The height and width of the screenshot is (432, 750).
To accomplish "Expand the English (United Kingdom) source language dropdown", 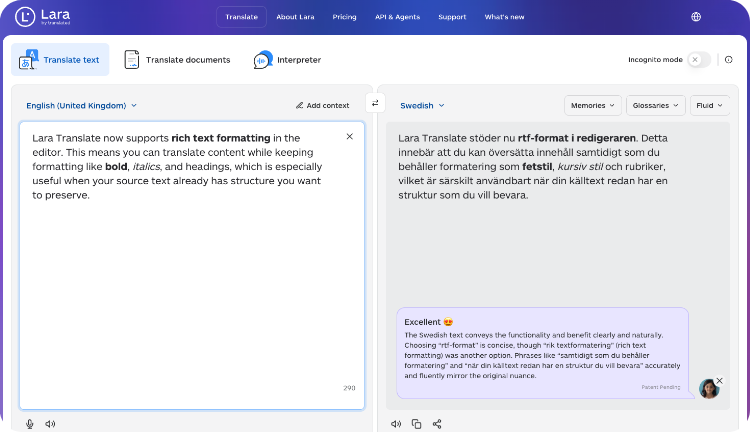I will 81,105.
